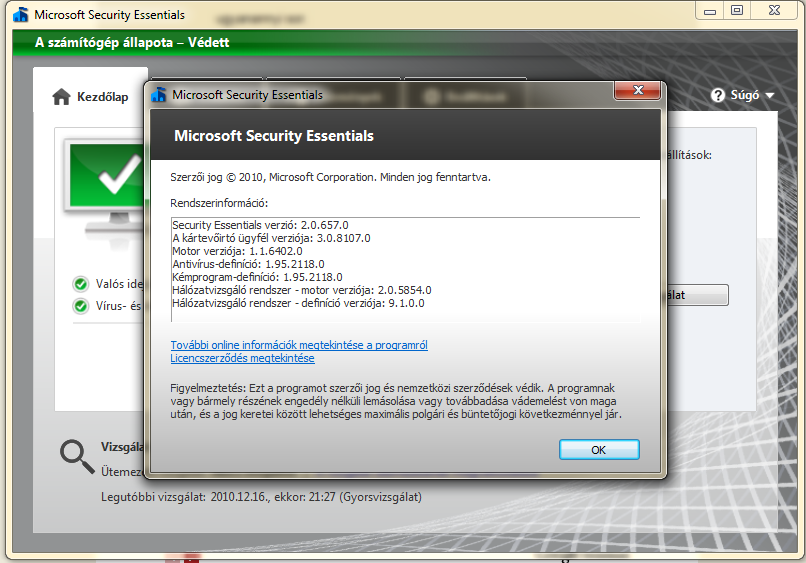Click main window Security Essentials title icon
The height and width of the screenshot is (563, 806).
[21, 14]
